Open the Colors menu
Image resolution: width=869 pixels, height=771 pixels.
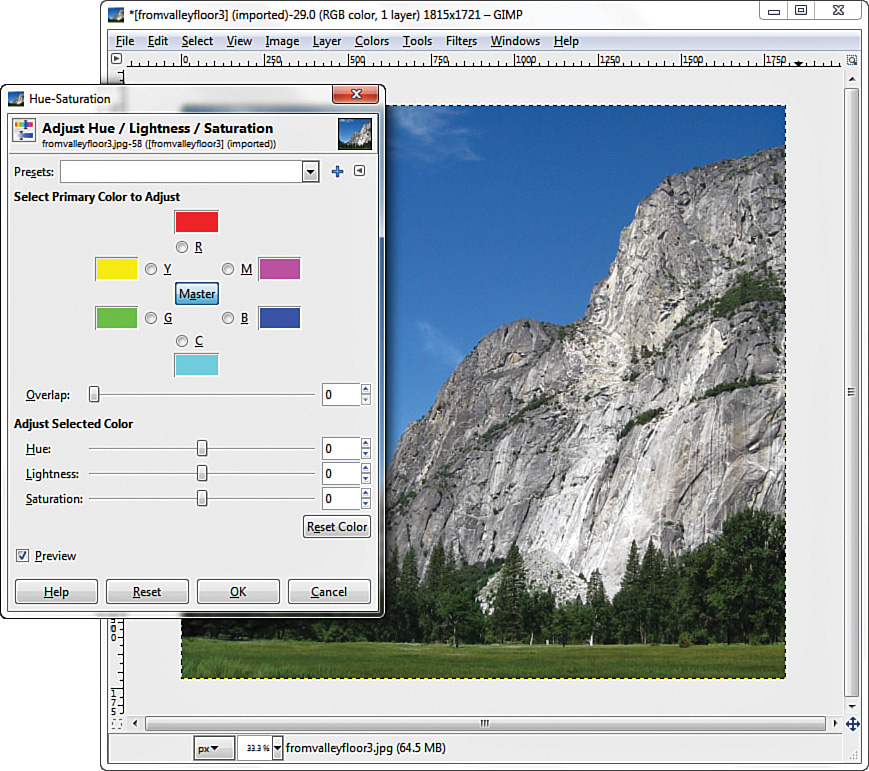[x=371, y=41]
